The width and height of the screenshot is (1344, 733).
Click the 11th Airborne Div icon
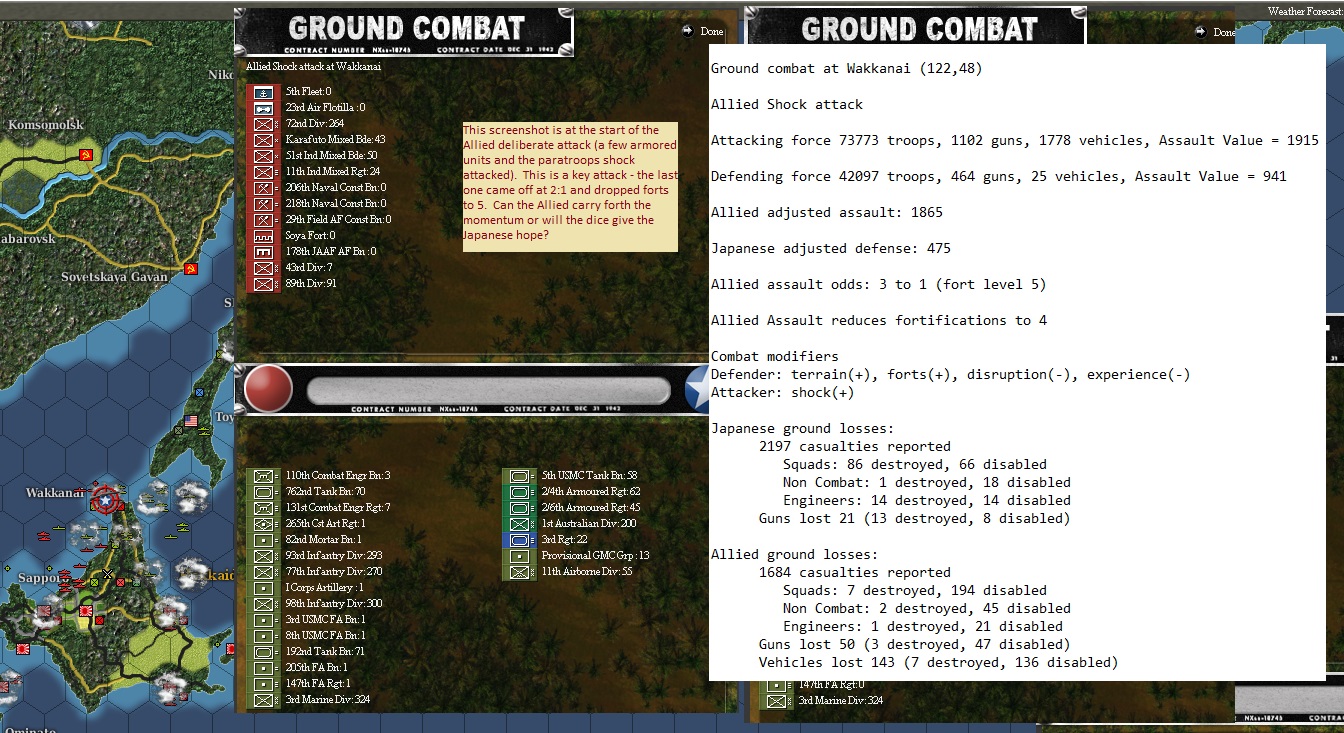click(519, 573)
